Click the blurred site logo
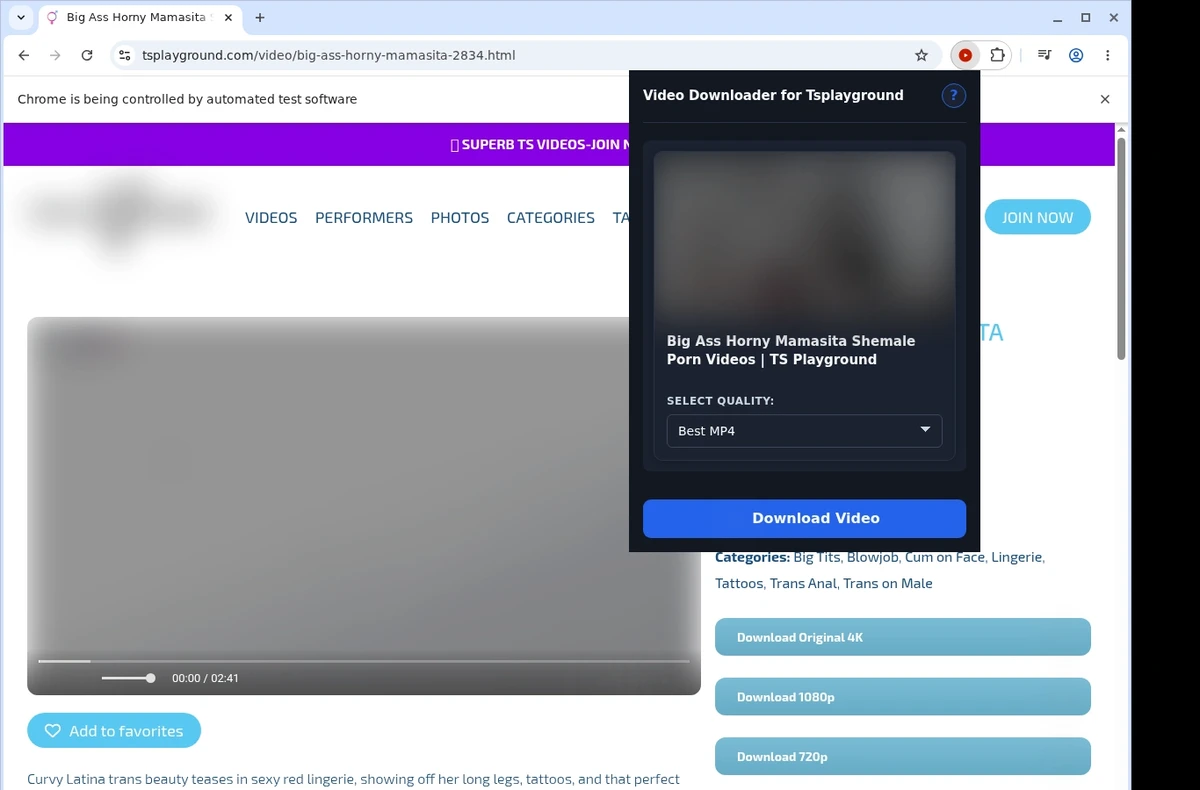This screenshot has height=790, width=1200. [x=119, y=214]
